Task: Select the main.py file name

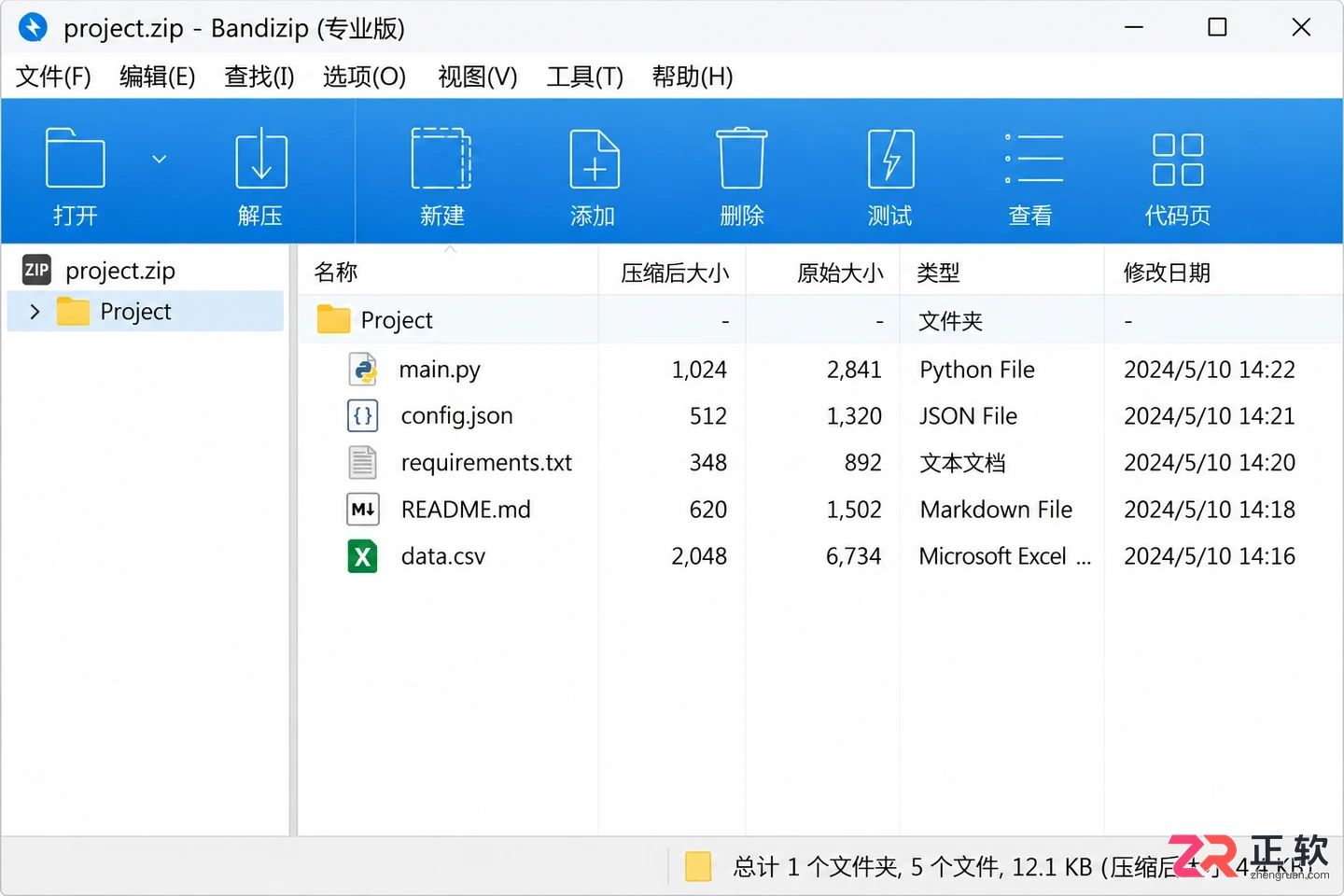Action: [440, 370]
